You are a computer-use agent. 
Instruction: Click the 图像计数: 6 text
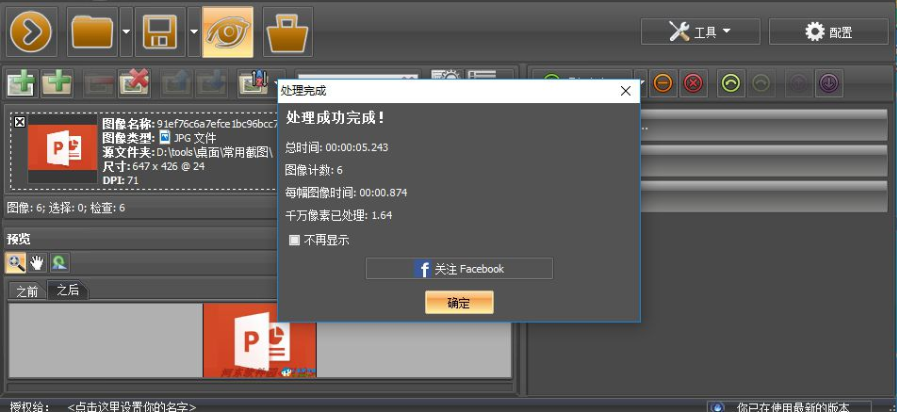pos(314,170)
